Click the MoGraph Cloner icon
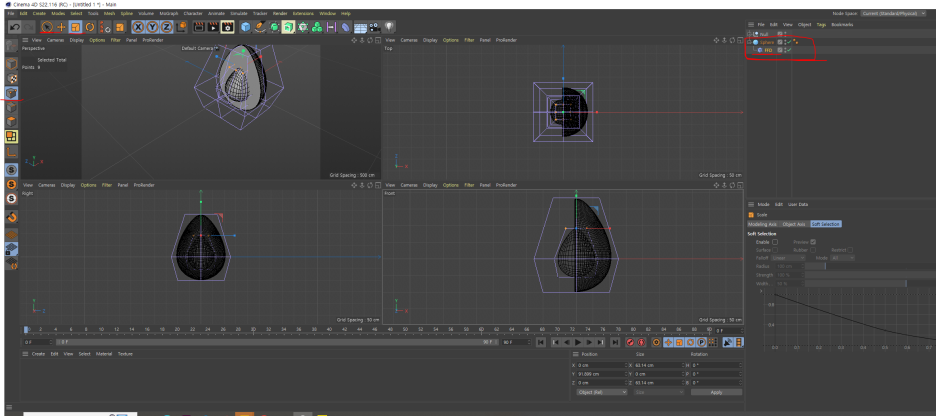The width and height of the screenshot is (936, 416). pyautogui.click(x=303, y=27)
